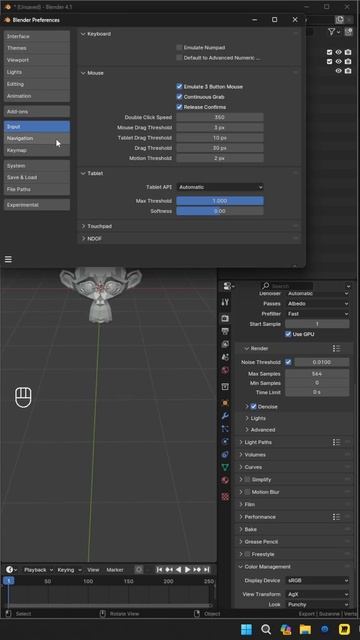
Task: Open the Material properties tab
Action: (225, 480)
